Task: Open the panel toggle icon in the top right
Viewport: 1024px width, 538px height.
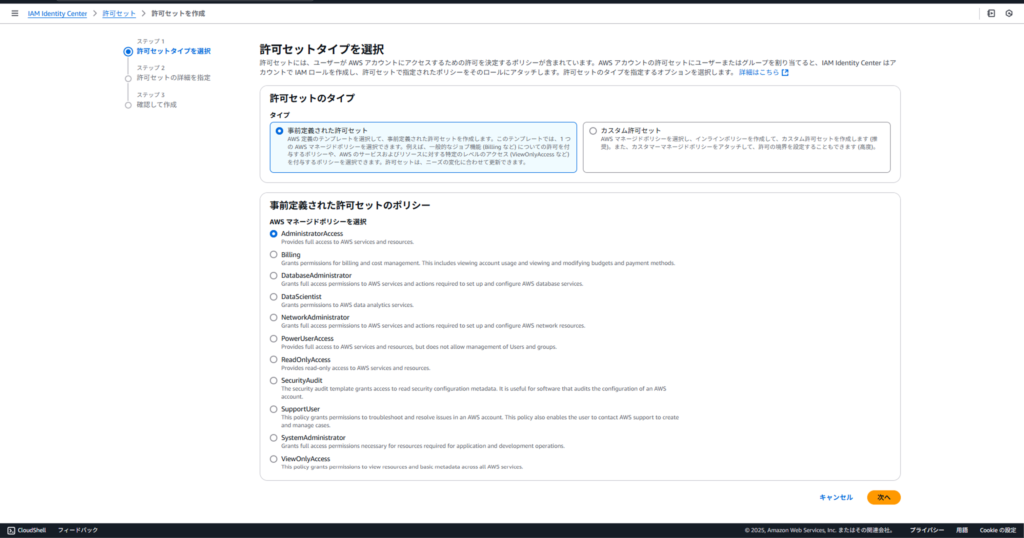Action: tap(991, 13)
